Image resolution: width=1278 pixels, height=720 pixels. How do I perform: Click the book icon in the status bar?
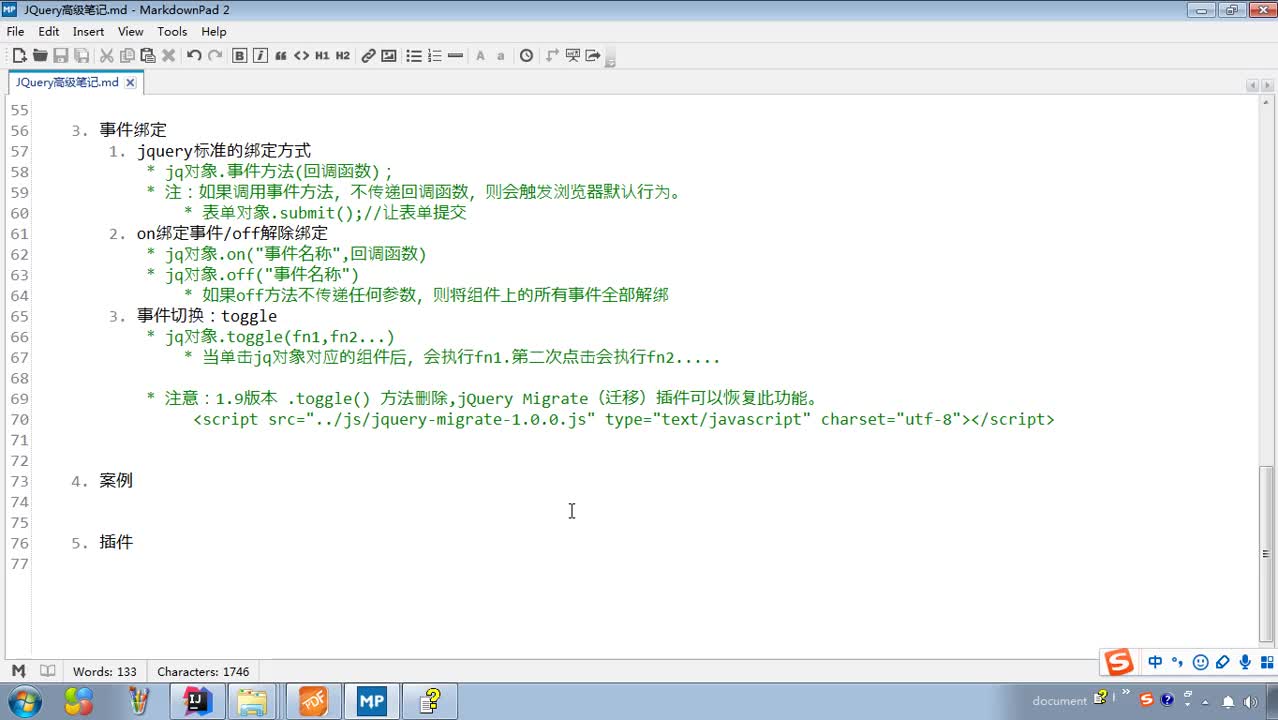(47, 671)
